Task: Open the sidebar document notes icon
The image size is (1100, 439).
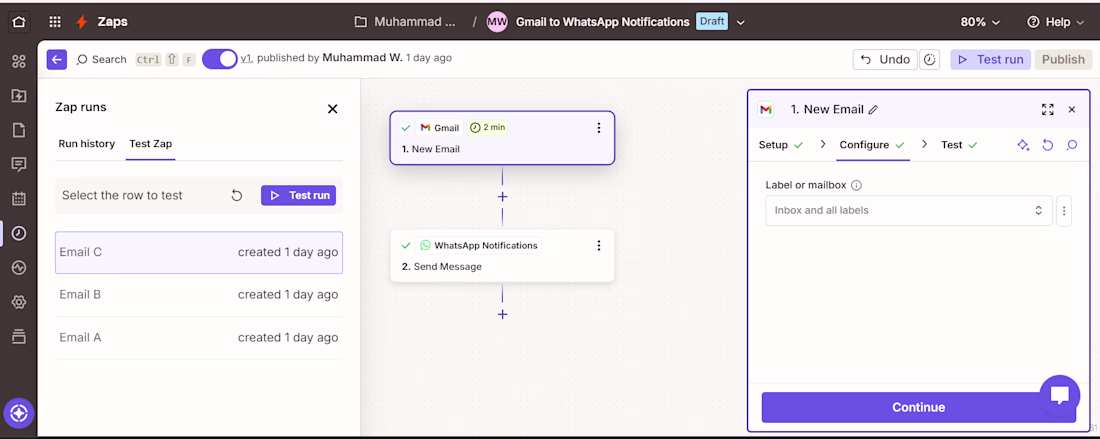Action: click(19, 130)
